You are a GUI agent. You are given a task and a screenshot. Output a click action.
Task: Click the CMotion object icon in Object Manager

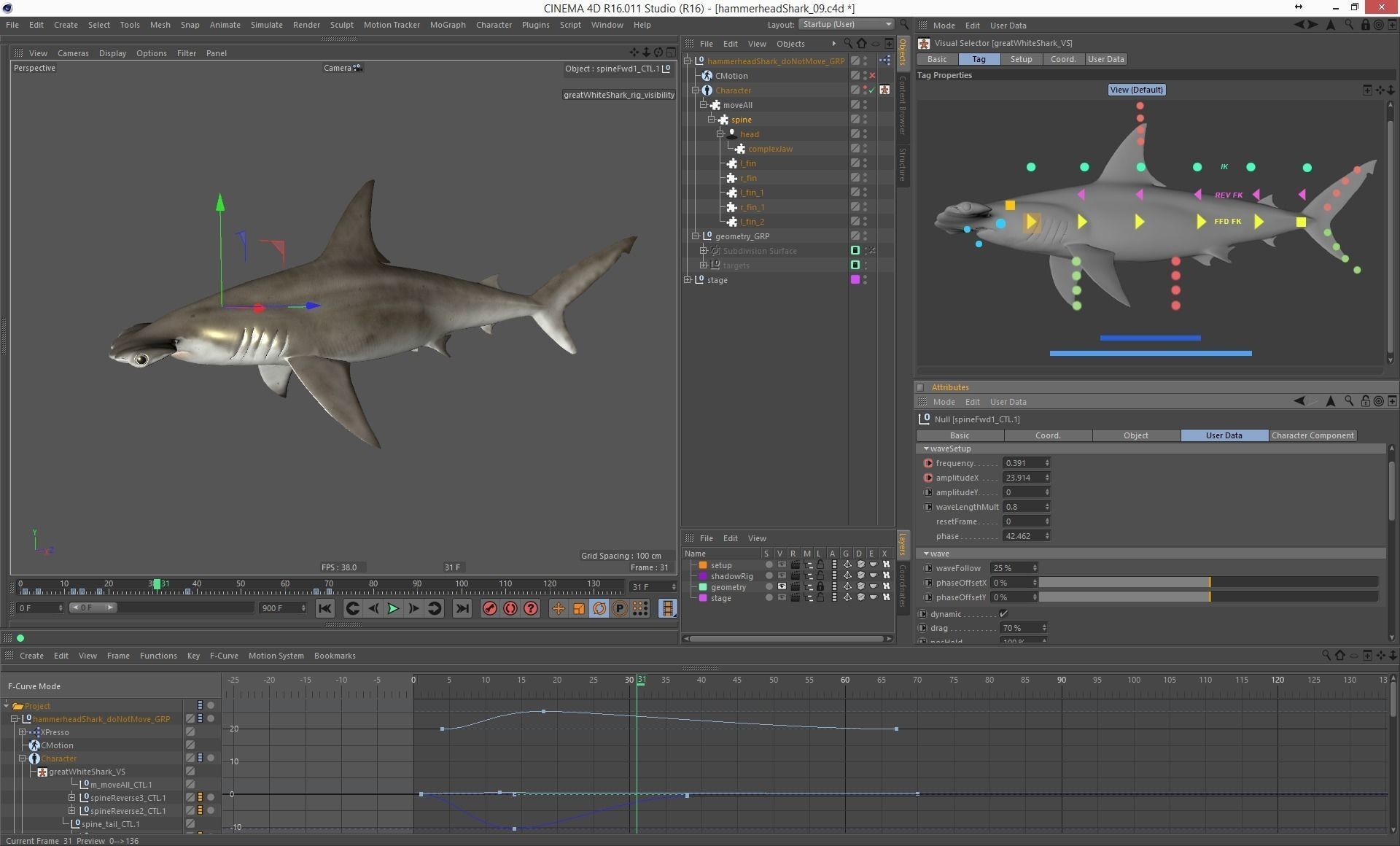(x=707, y=76)
